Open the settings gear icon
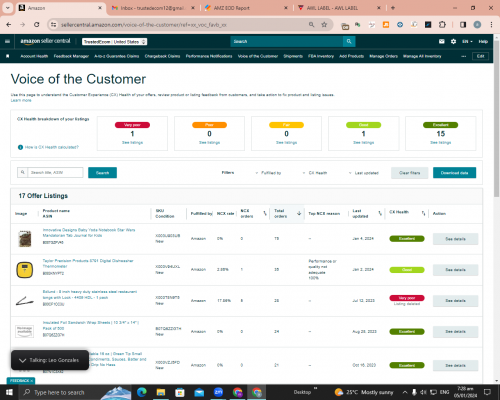Screen dimensions: 500x400 point(453,41)
